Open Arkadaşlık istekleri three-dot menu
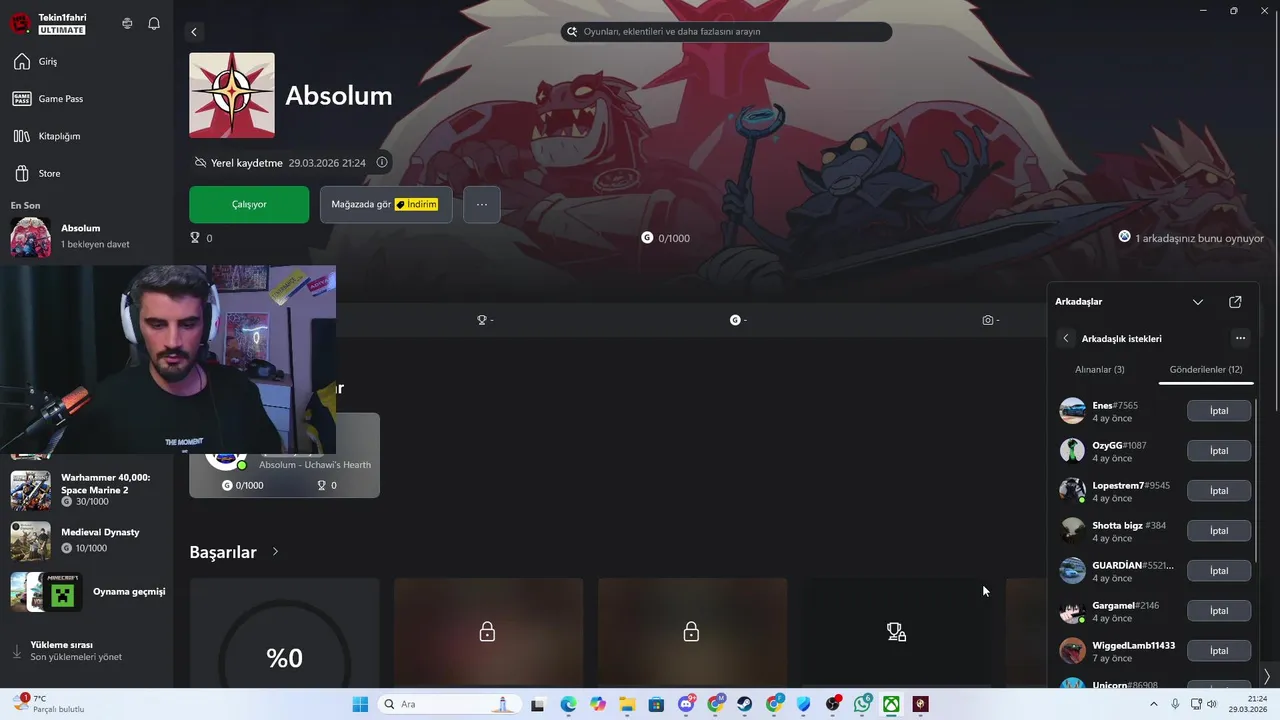The image size is (1280, 720). pos(1240,338)
